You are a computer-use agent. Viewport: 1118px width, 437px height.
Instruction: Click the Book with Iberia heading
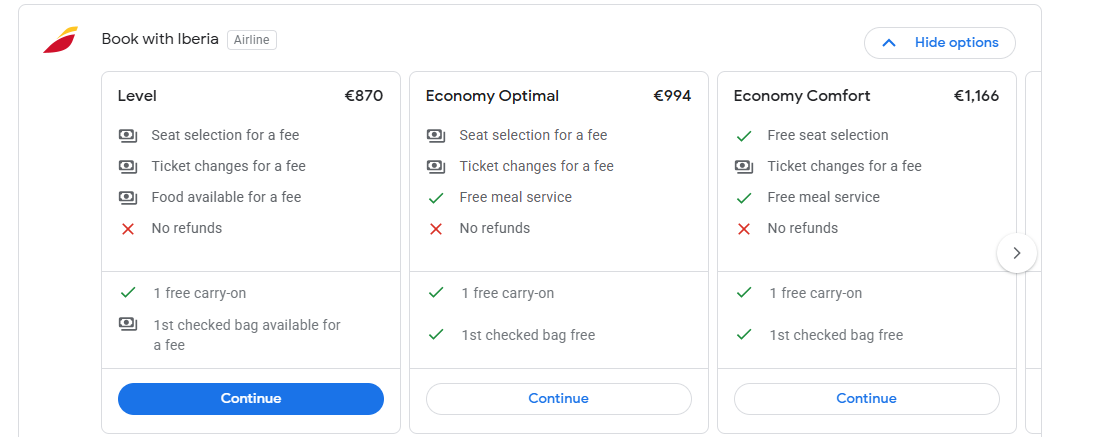(160, 39)
